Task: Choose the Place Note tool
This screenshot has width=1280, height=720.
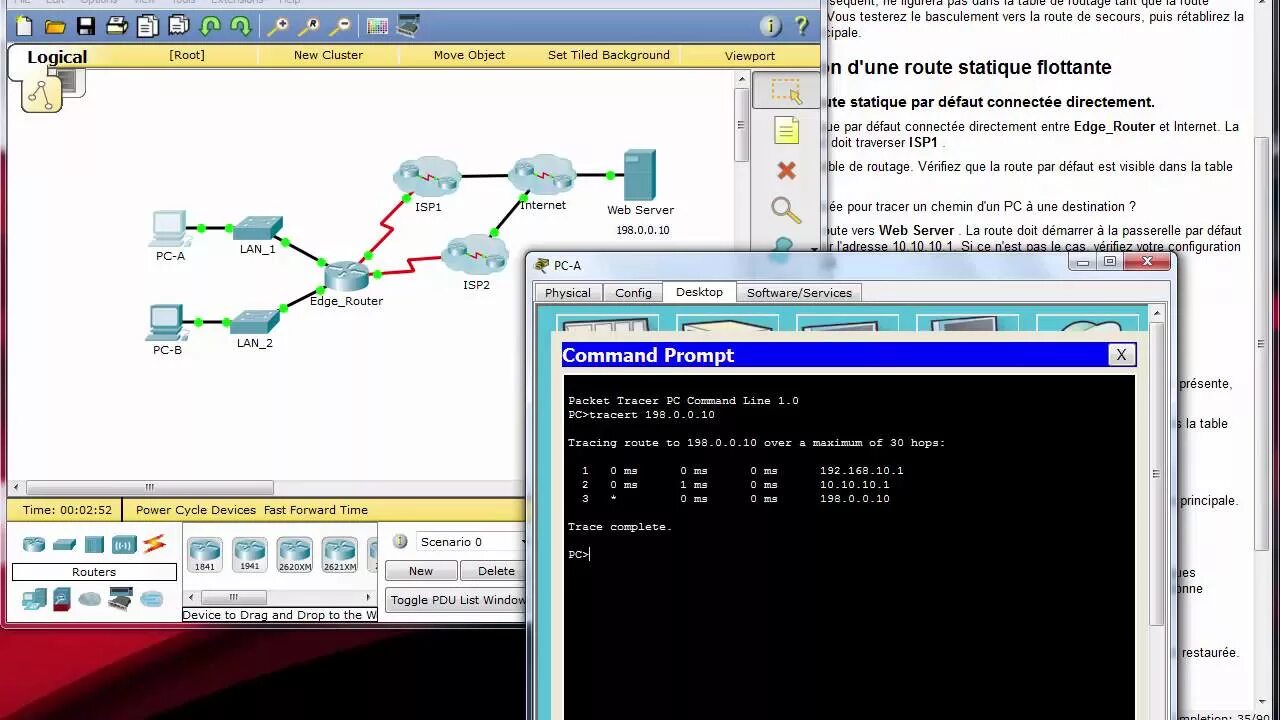Action: point(786,131)
